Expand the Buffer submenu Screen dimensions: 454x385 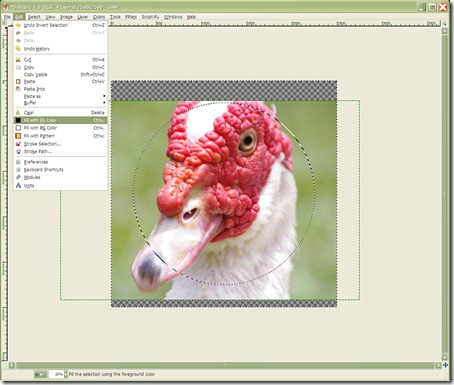point(60,103)
